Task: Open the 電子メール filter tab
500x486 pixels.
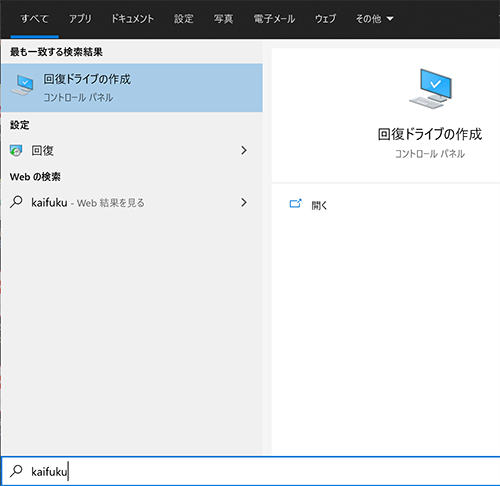Action: [274, 19]
